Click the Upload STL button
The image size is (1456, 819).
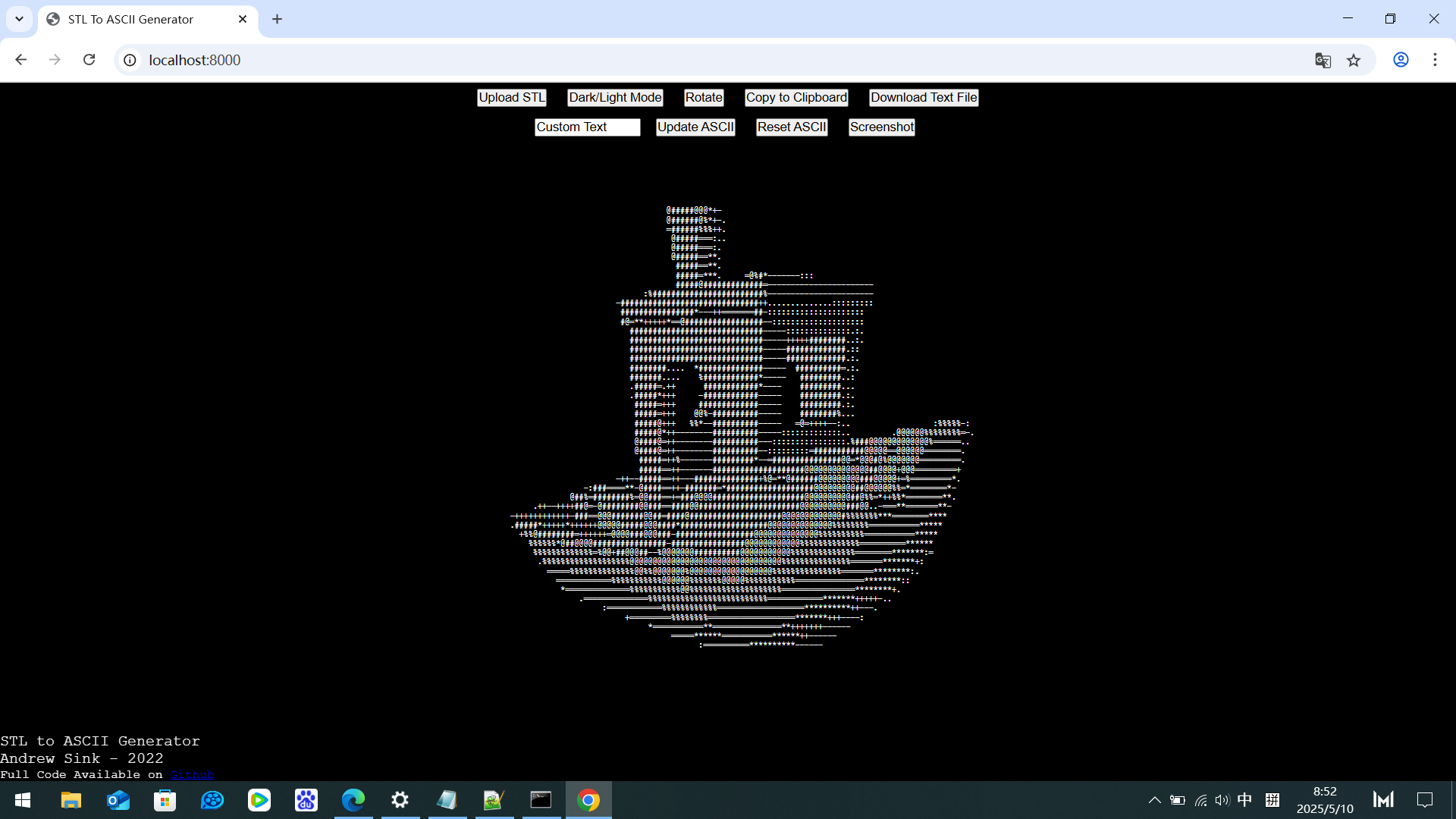[x=511, y=97]
